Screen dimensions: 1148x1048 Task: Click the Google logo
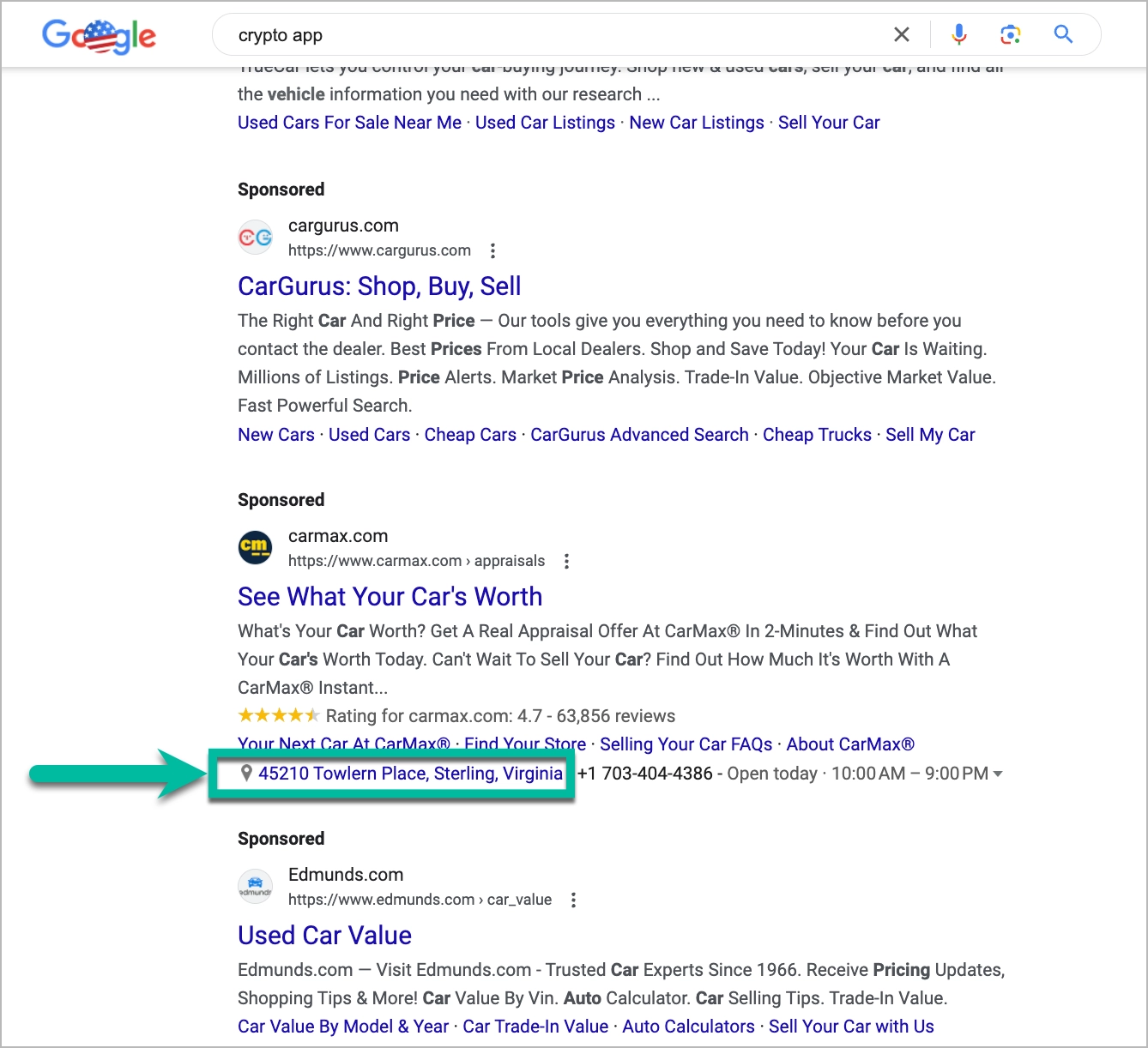(x=99, y=34)
